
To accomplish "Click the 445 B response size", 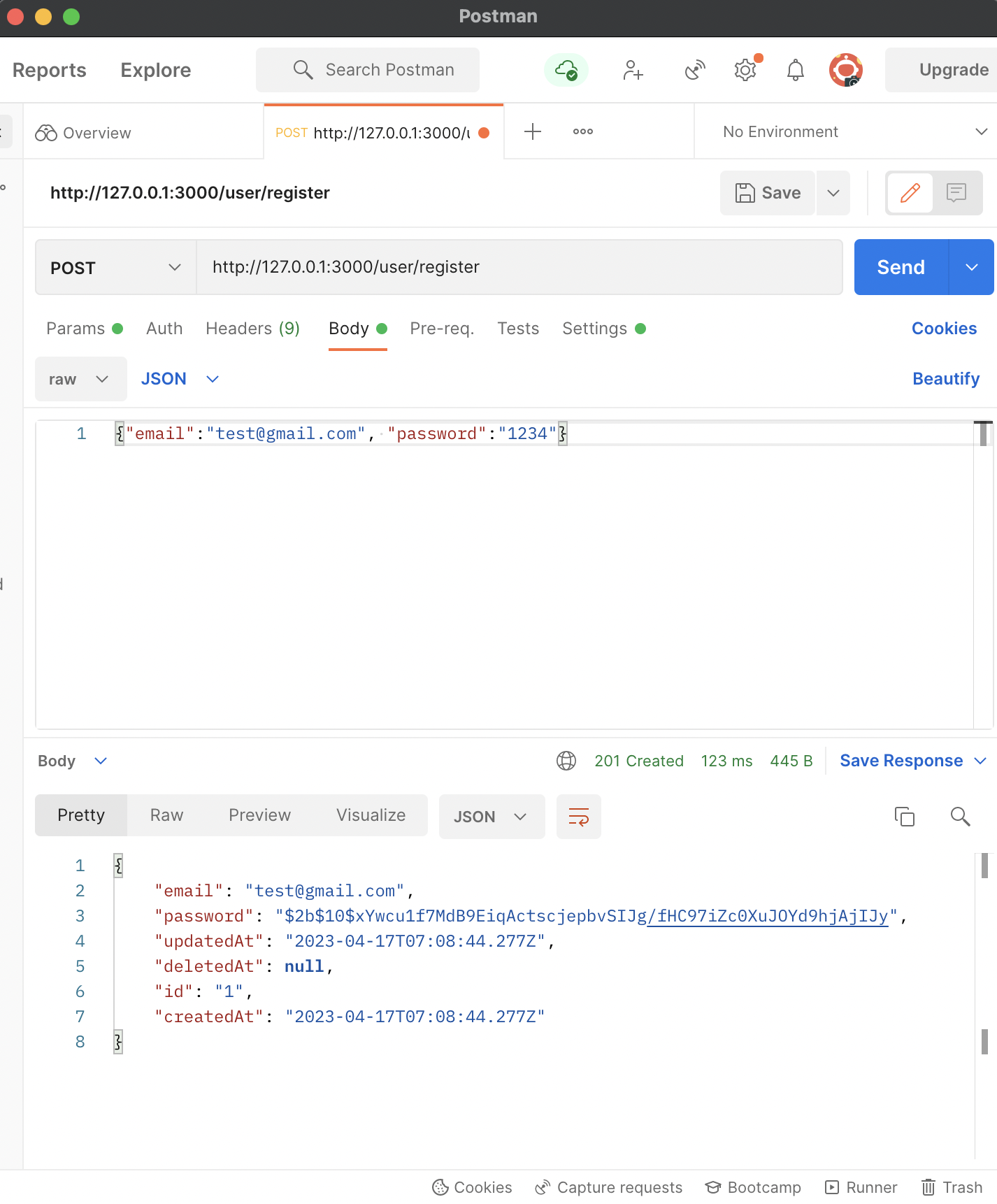I will (x=791, y=761).
